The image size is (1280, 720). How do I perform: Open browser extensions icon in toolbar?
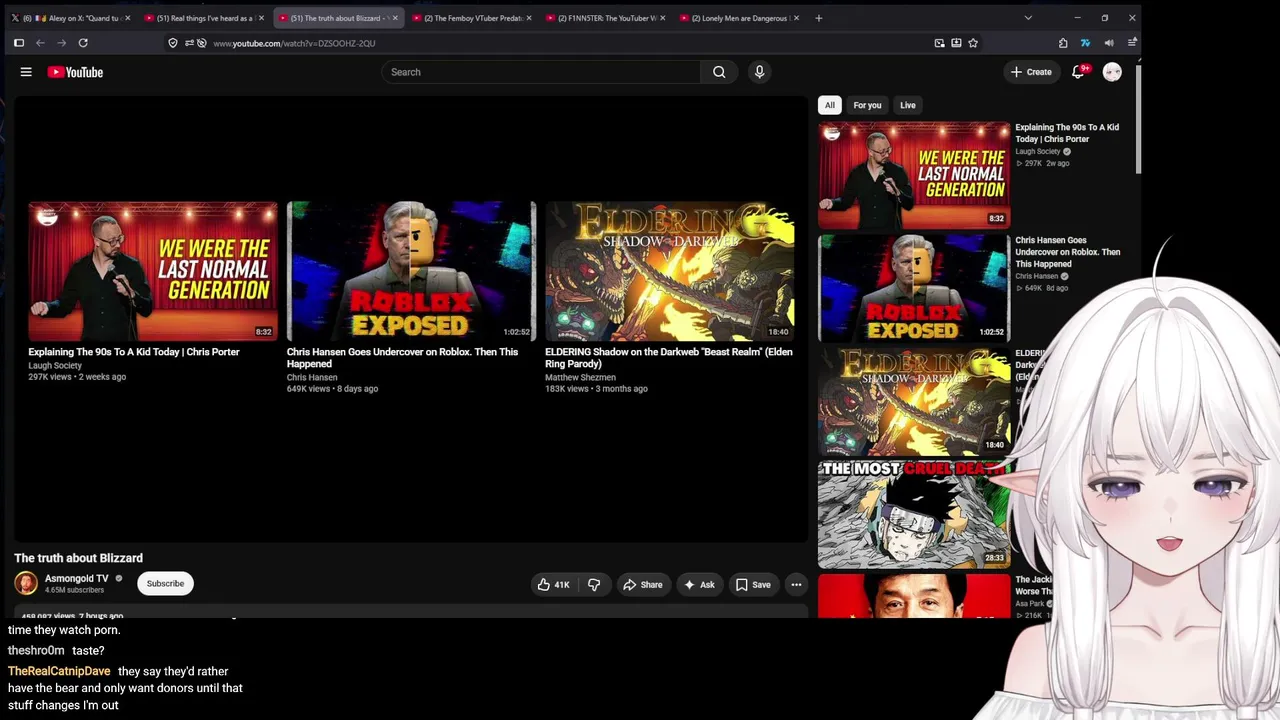click(1063, 43)
